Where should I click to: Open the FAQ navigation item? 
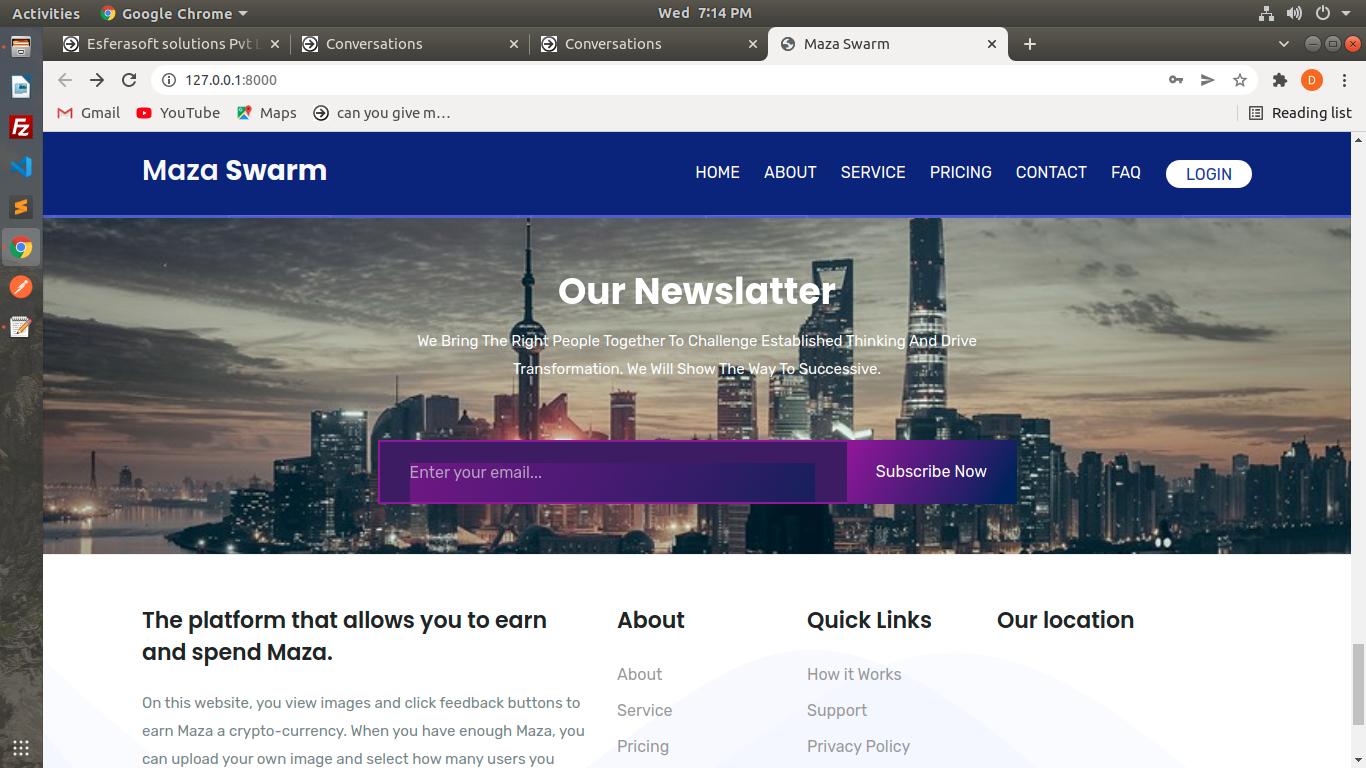[1125, 172]
